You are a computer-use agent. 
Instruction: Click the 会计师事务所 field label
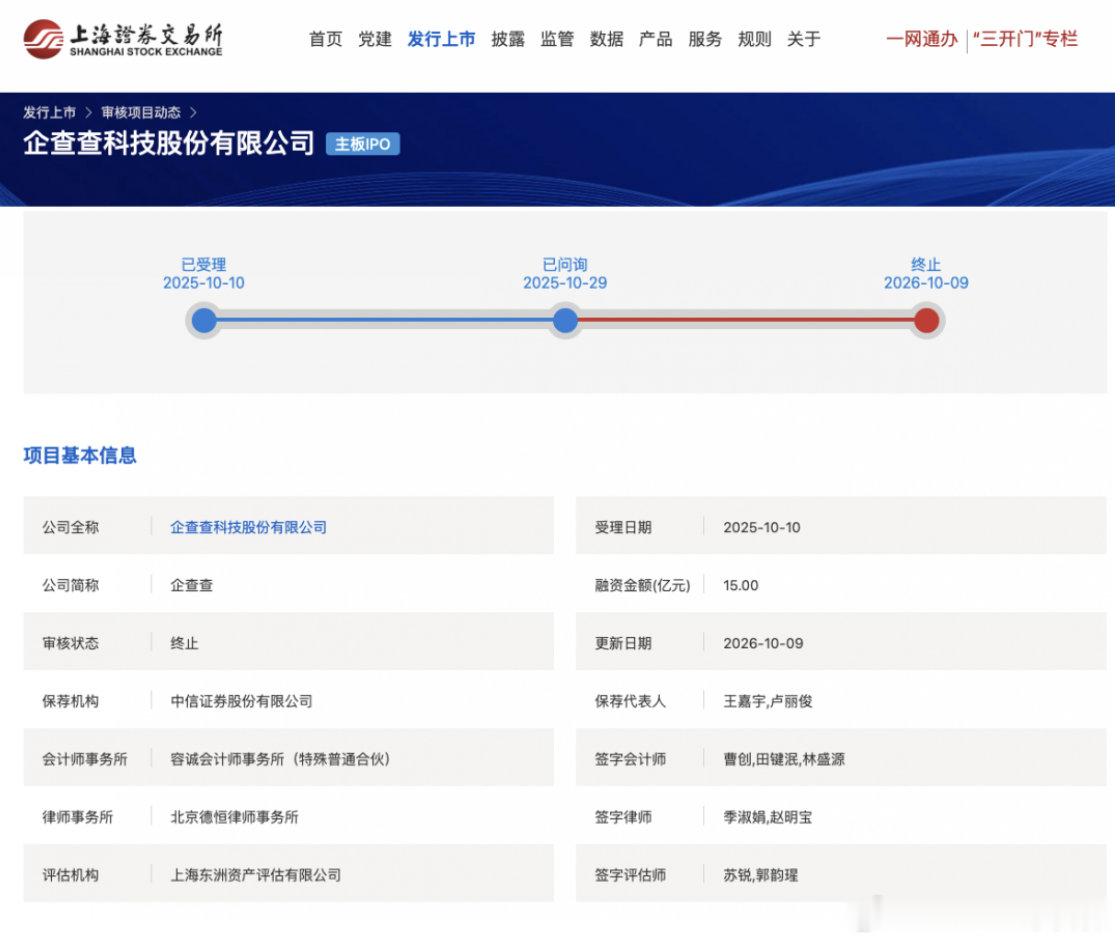84,758
